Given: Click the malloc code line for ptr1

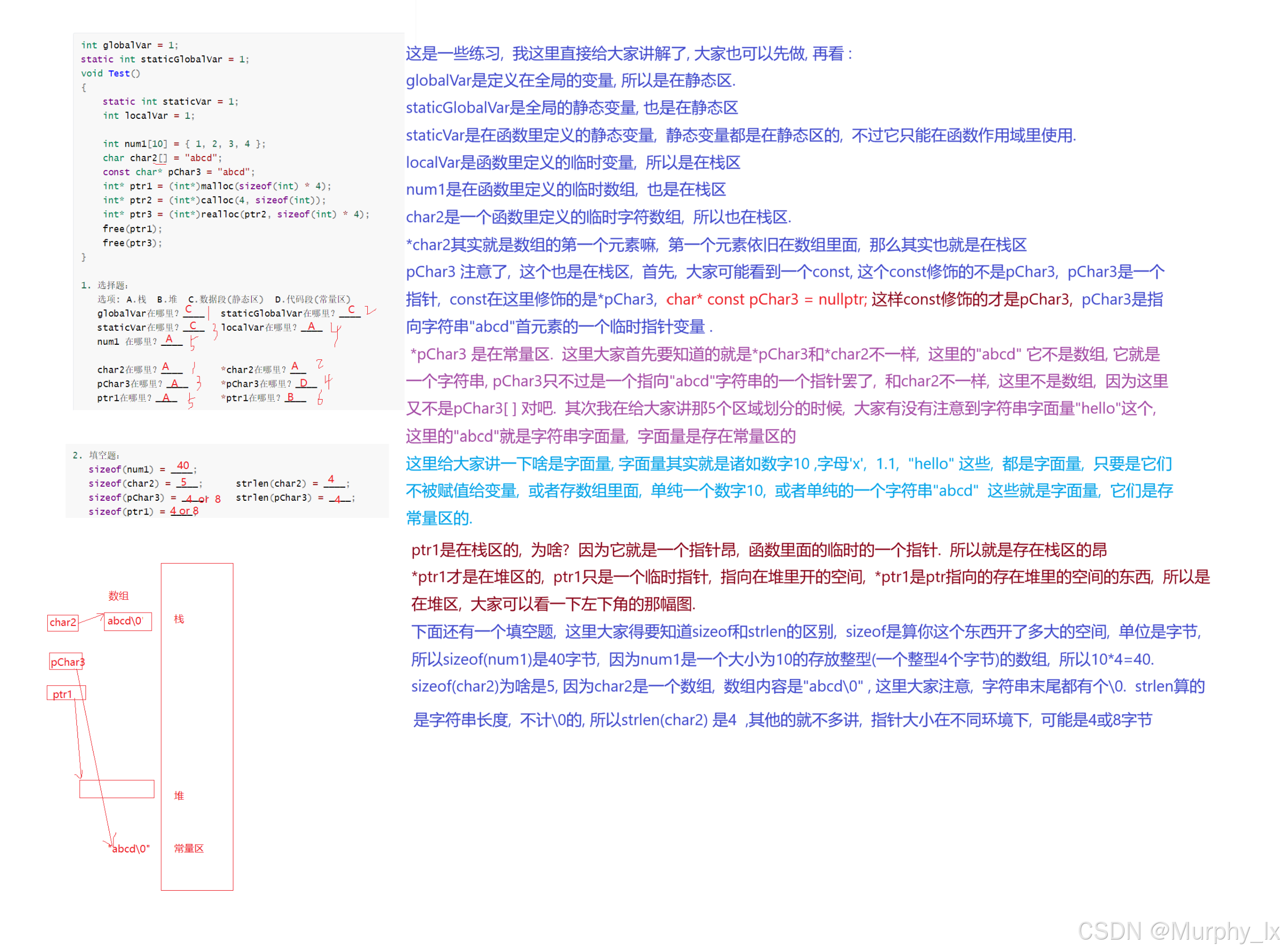Looking at the screenshot, I should 217,186.
